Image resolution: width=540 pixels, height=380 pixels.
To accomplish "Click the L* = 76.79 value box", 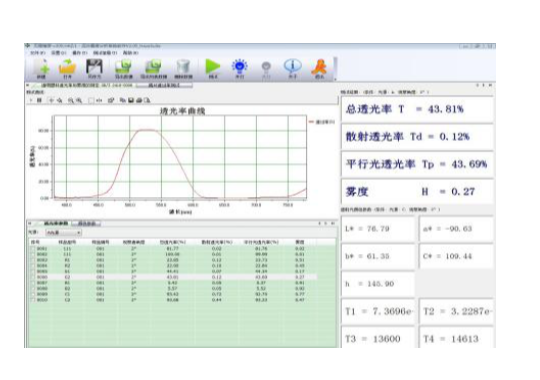I will (x=378, y=229).
